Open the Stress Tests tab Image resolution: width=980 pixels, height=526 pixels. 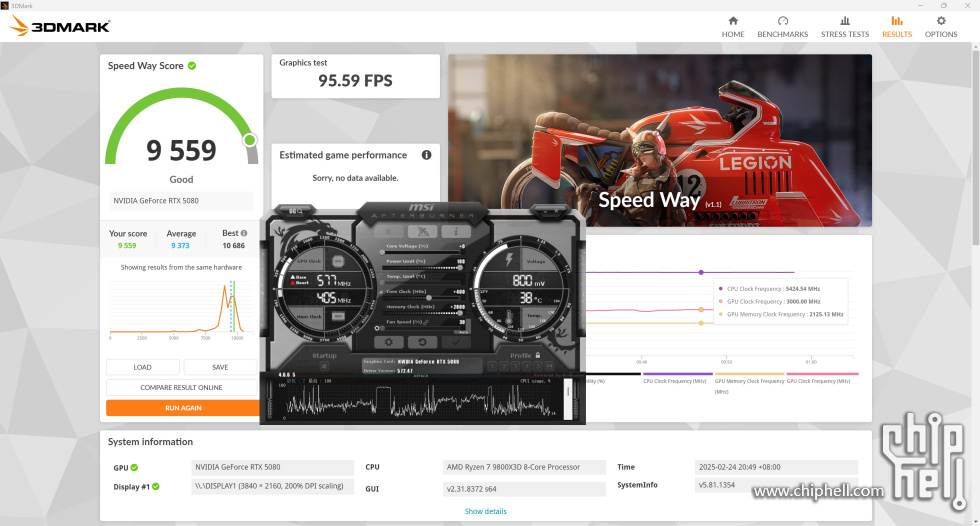click(x=845, y=27)
